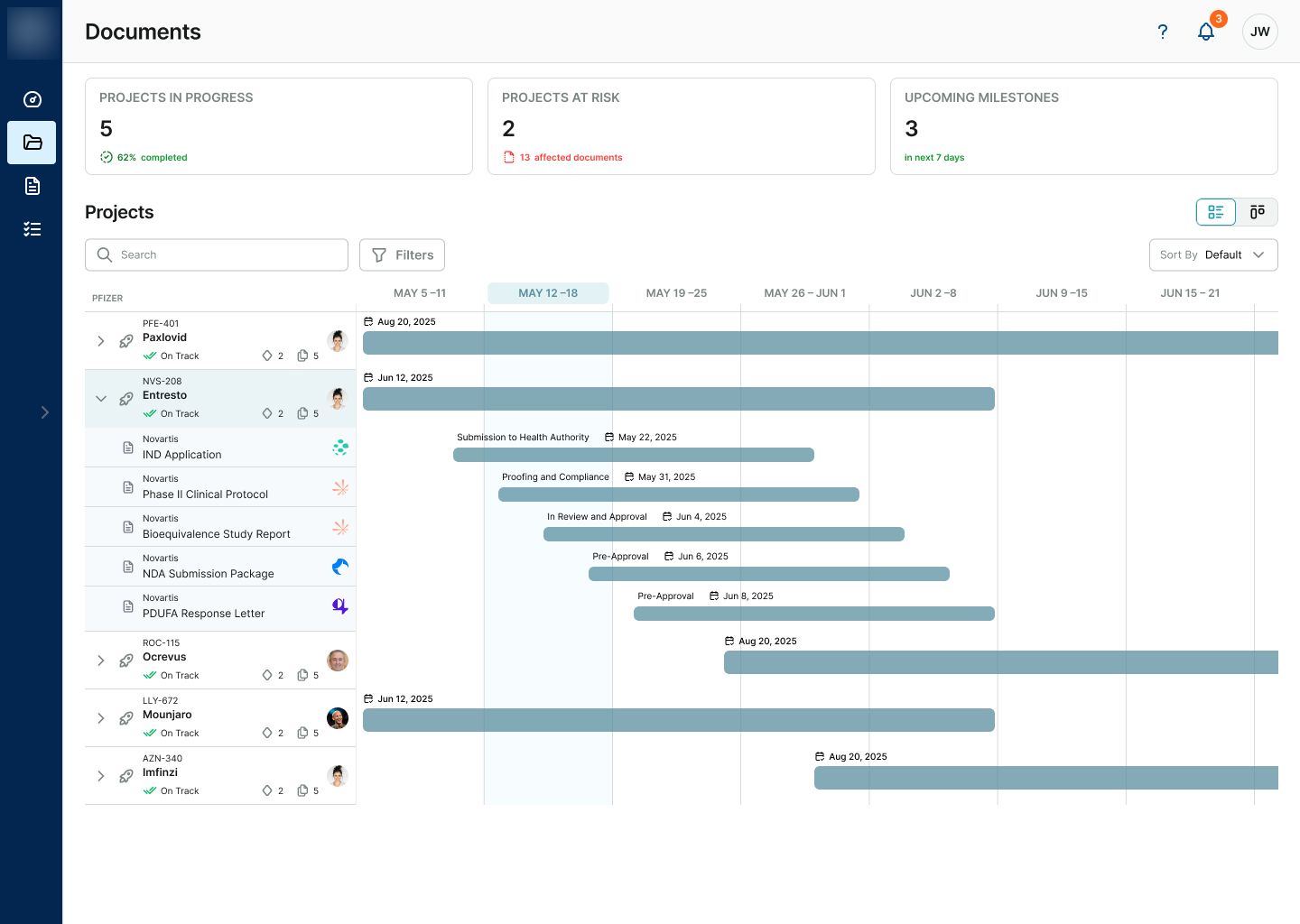1300x924 pixels.
Task: Open the Filters button
Action: [402, 254]
